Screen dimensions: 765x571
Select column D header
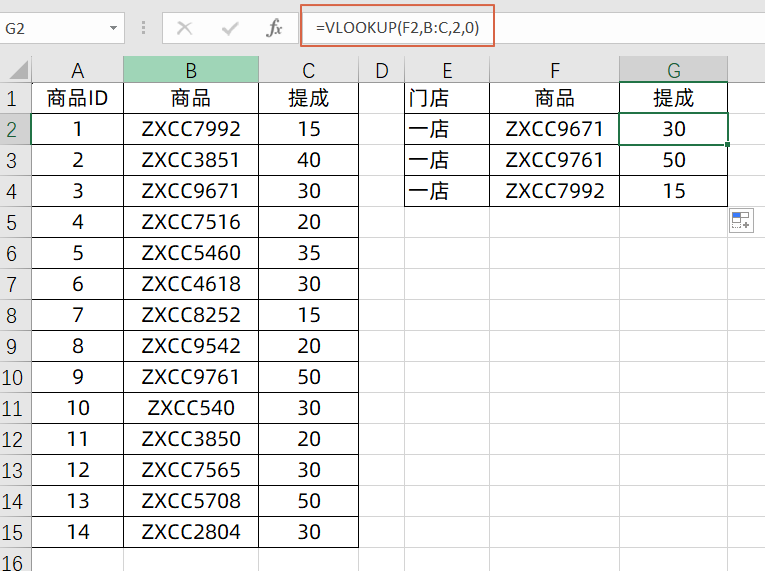[x=382, y=70]
